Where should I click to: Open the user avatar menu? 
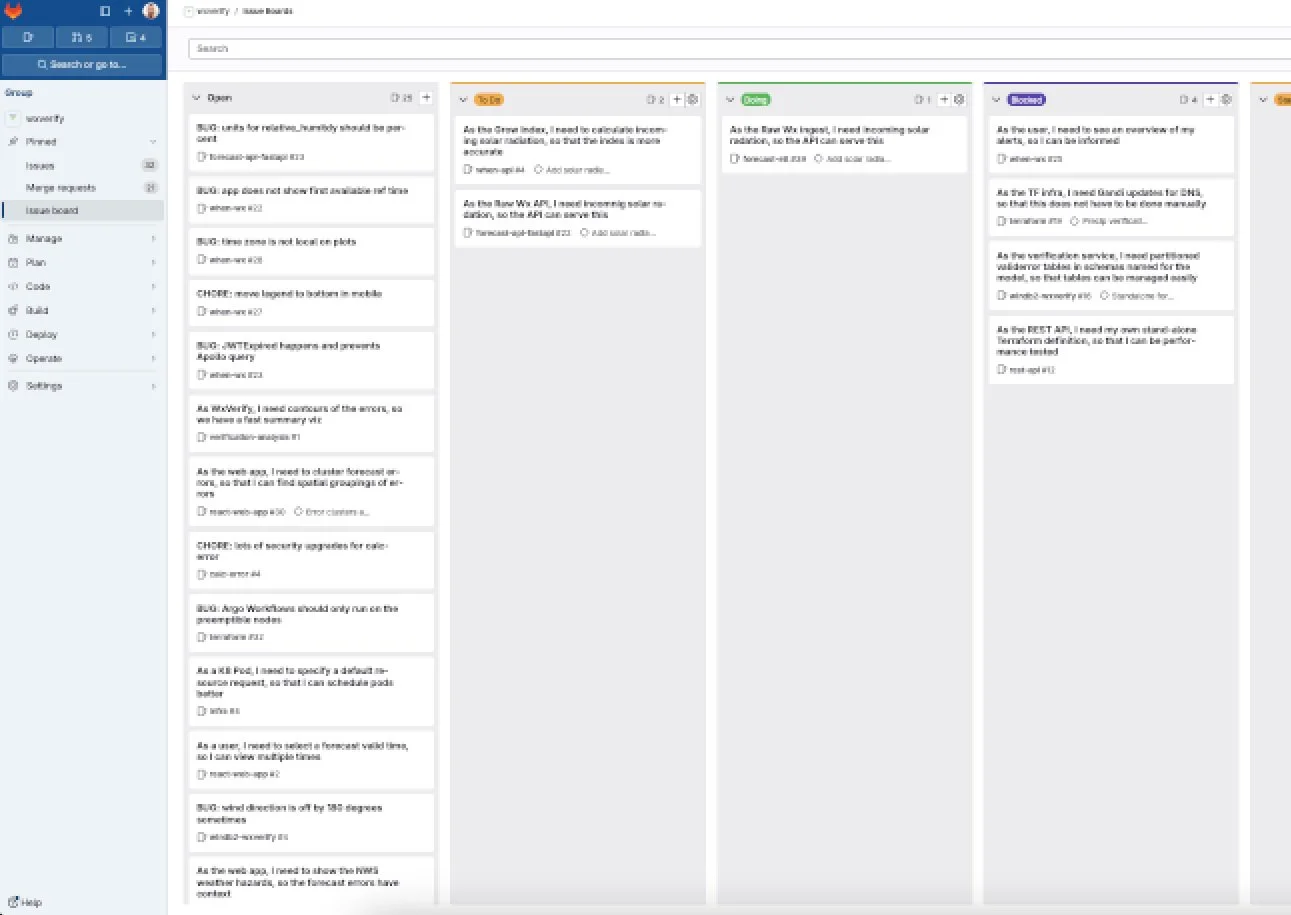tap(151, 11)
